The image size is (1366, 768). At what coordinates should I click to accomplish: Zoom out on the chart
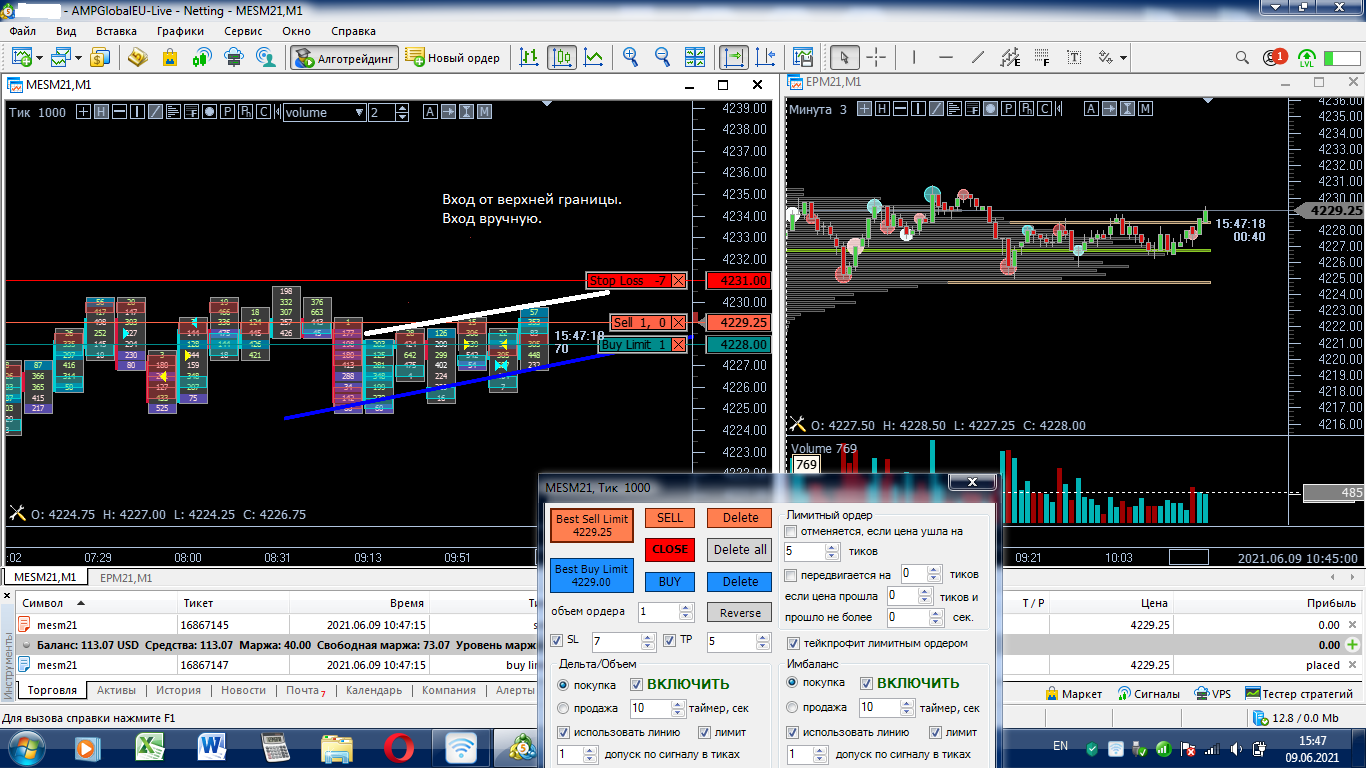click(x=662, y=57)
